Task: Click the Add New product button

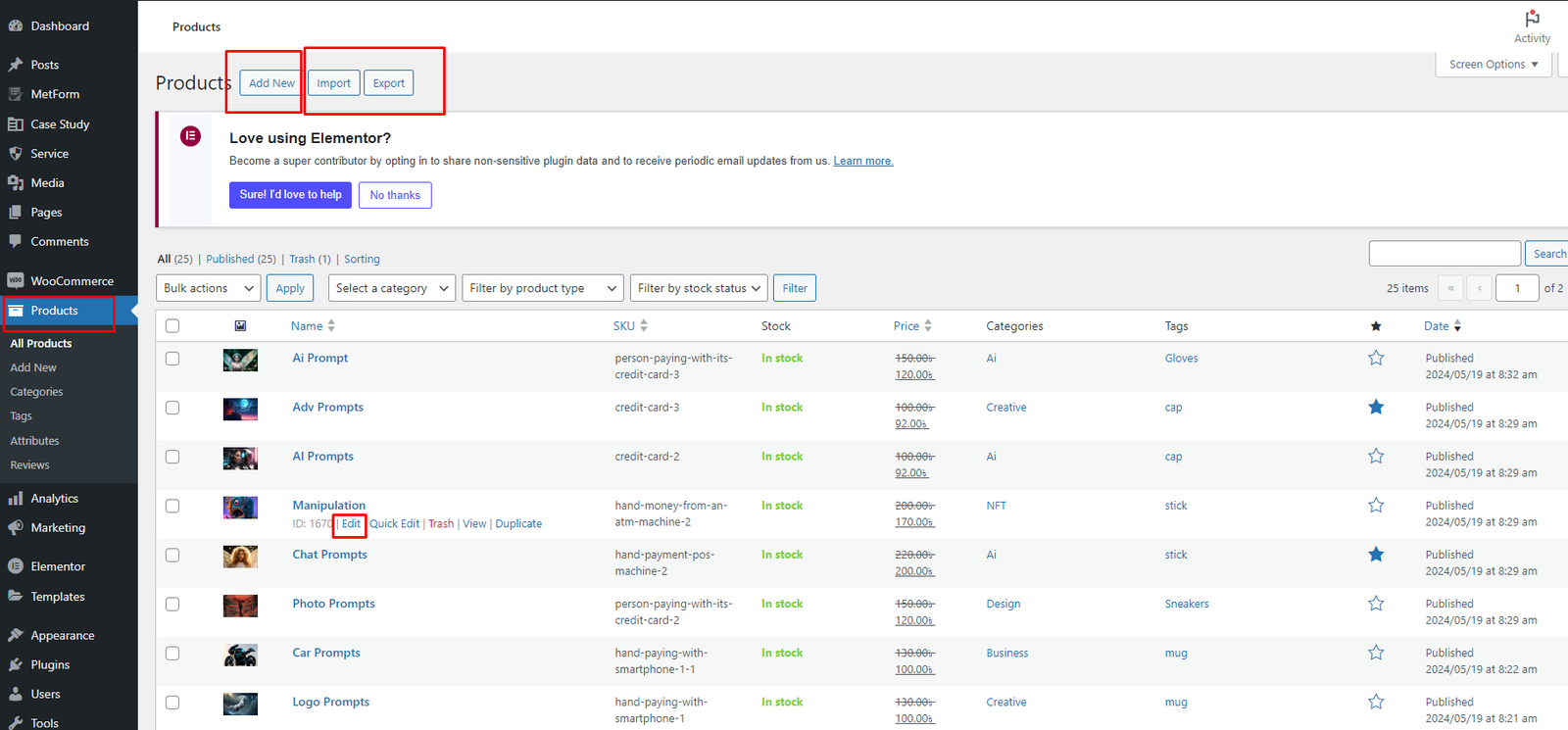Action: 271,83
